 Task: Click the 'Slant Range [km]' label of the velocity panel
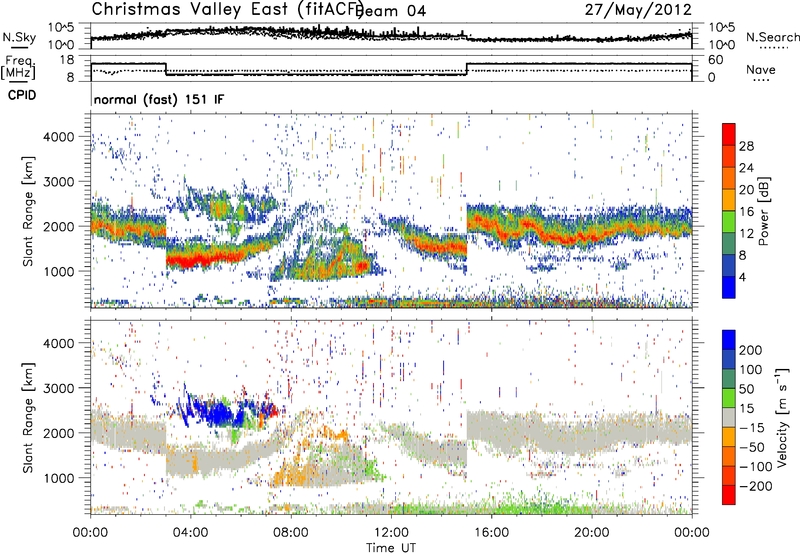(28, 418)
